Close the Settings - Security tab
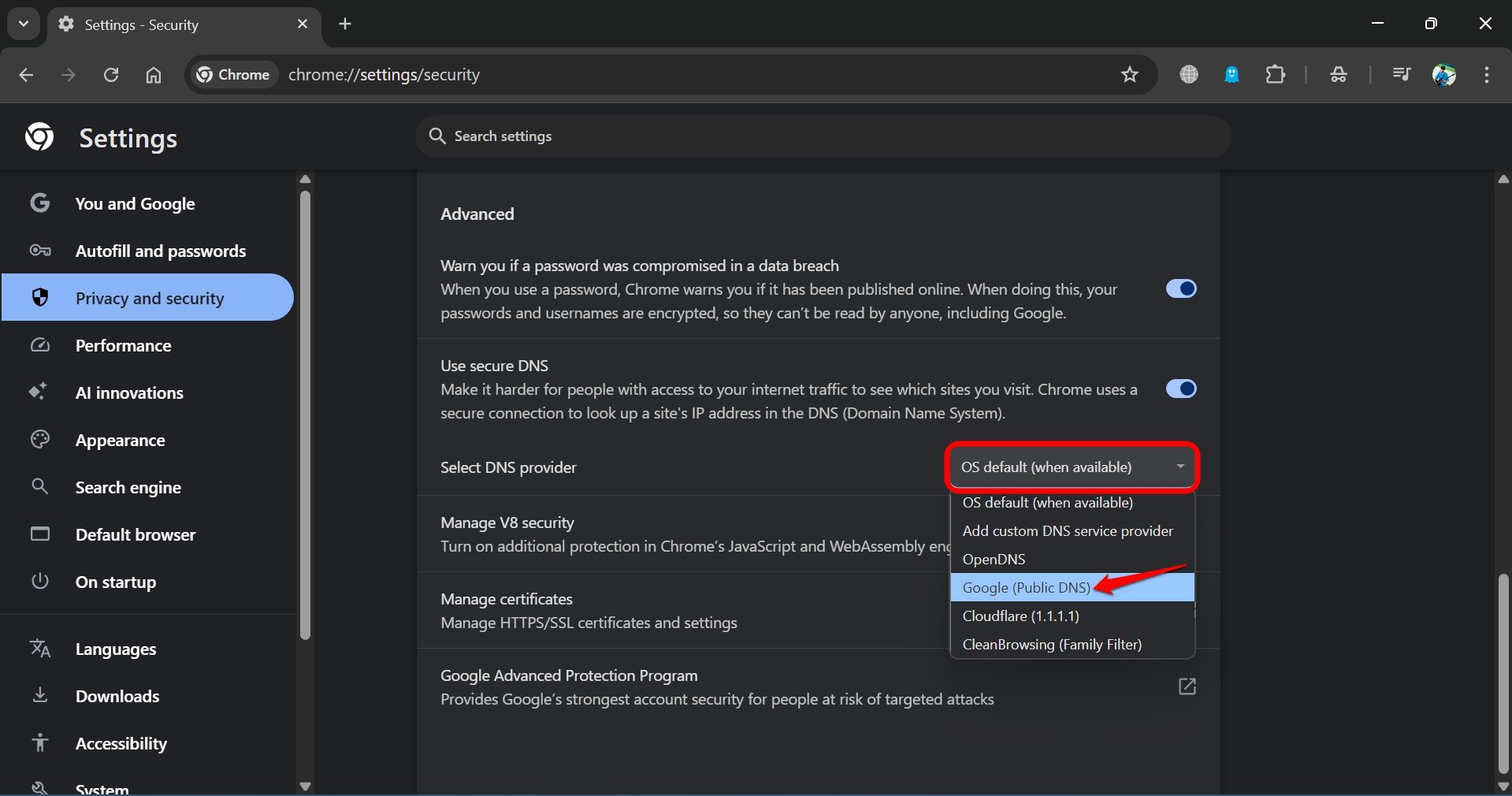Screen dimensions: 1512x796 tap(303, 24)
